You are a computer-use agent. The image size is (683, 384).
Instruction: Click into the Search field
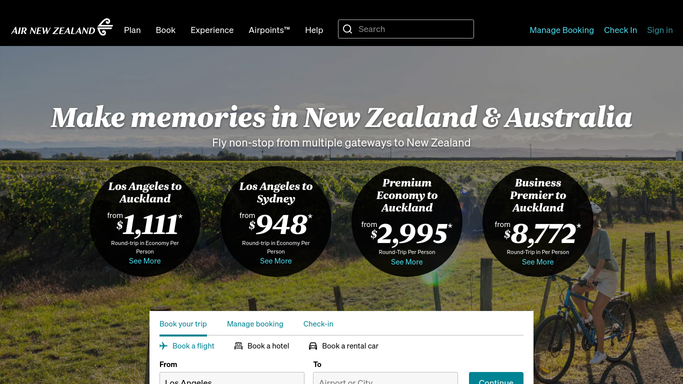pos(406,29)
